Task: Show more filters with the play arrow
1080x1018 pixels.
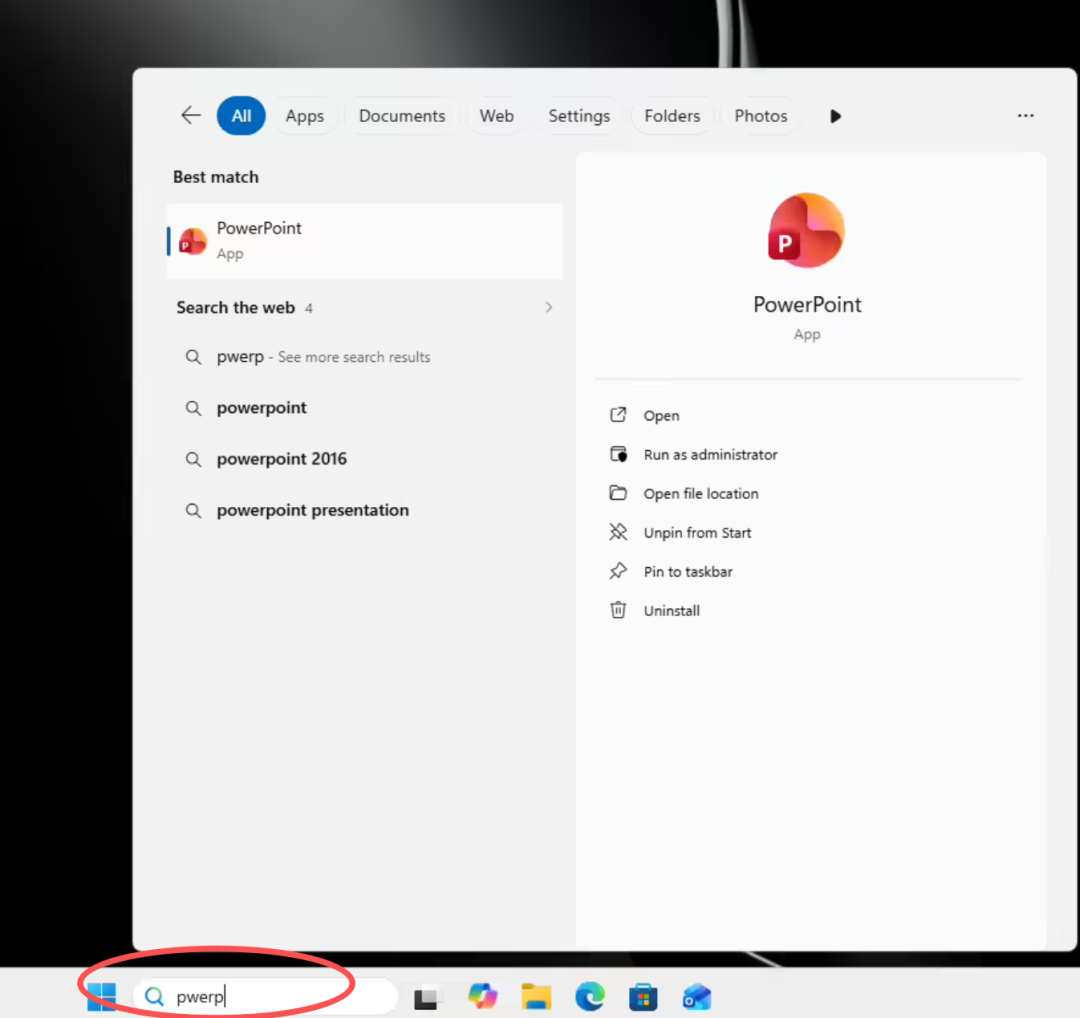Action: [835, 116]
